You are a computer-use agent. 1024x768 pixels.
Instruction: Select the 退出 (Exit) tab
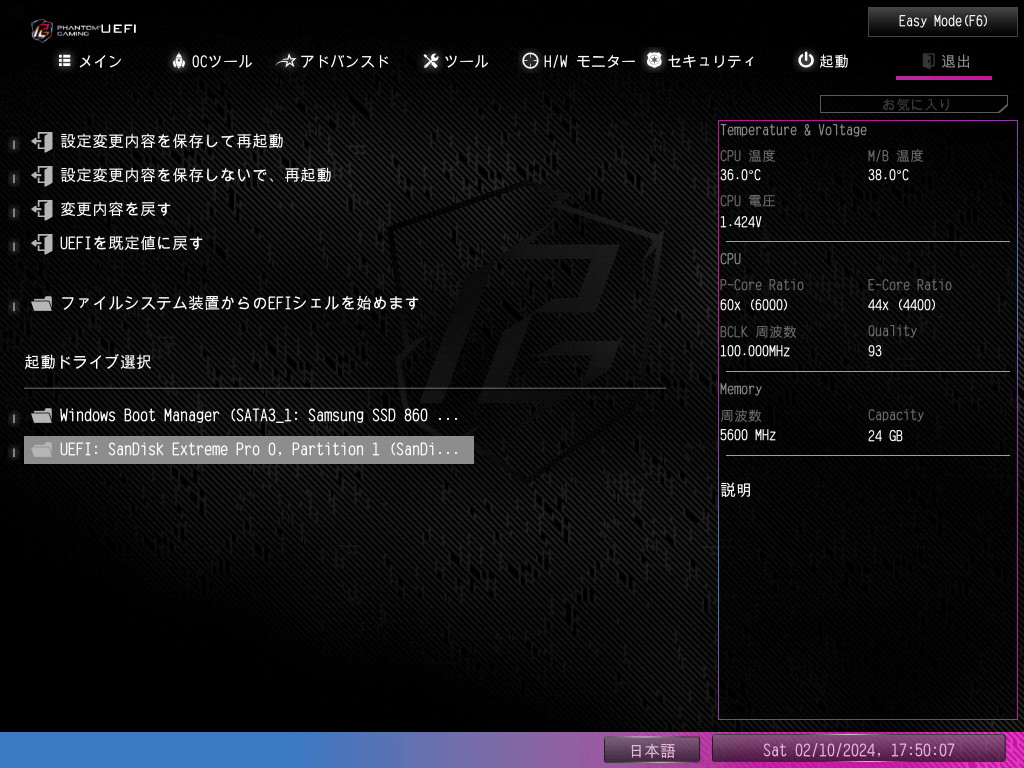coord(945,61)
